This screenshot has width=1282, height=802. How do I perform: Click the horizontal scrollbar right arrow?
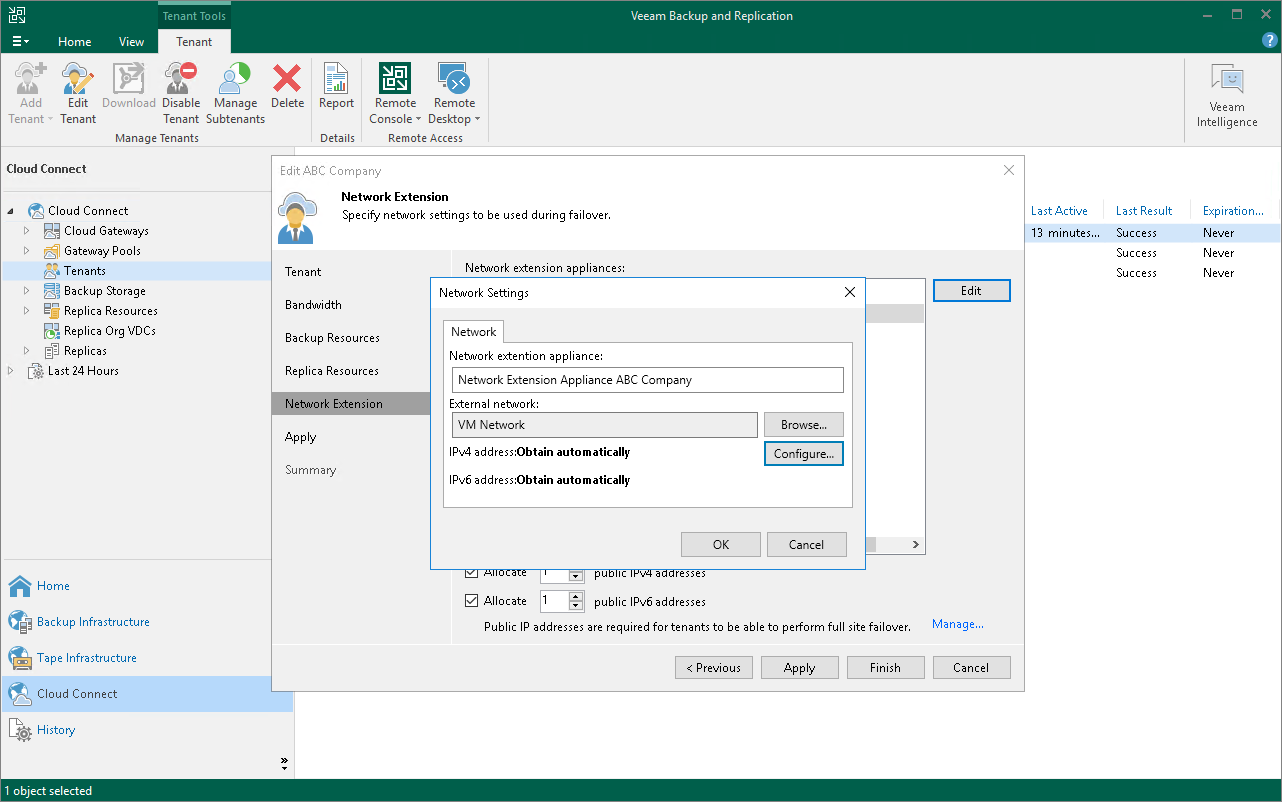(x=915, y=545)
